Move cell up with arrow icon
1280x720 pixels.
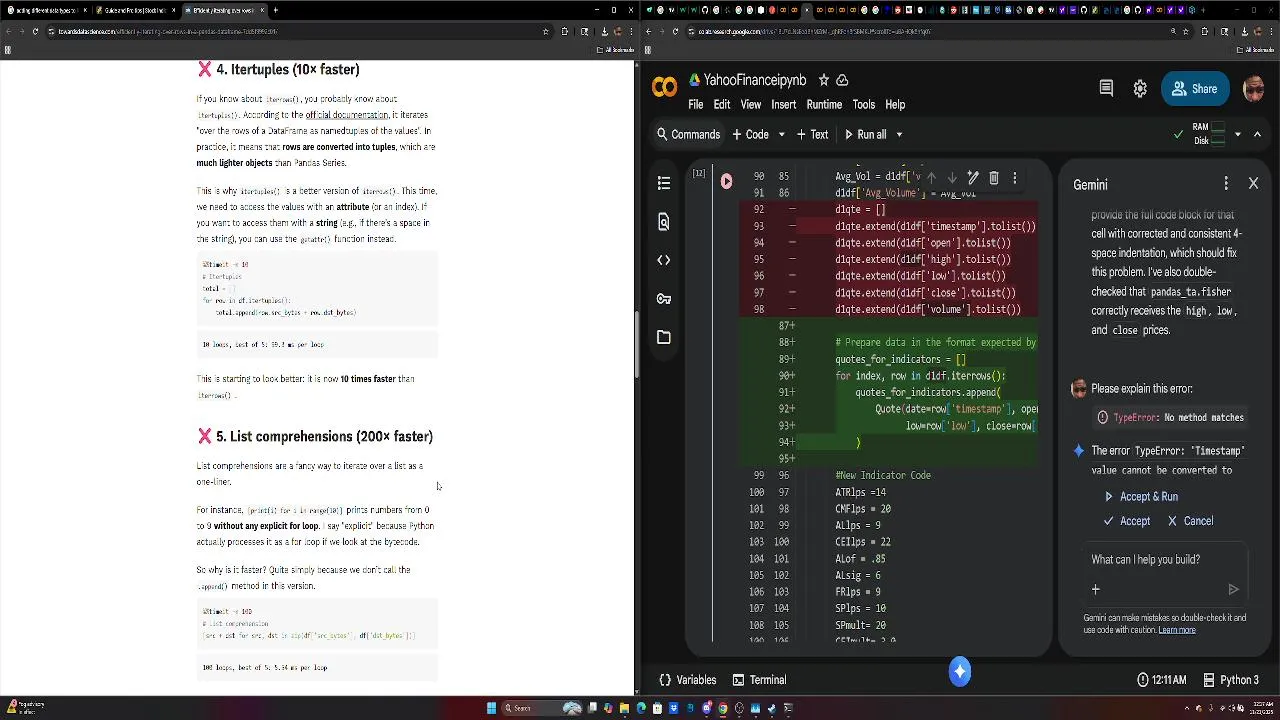[x=931, y=178]
